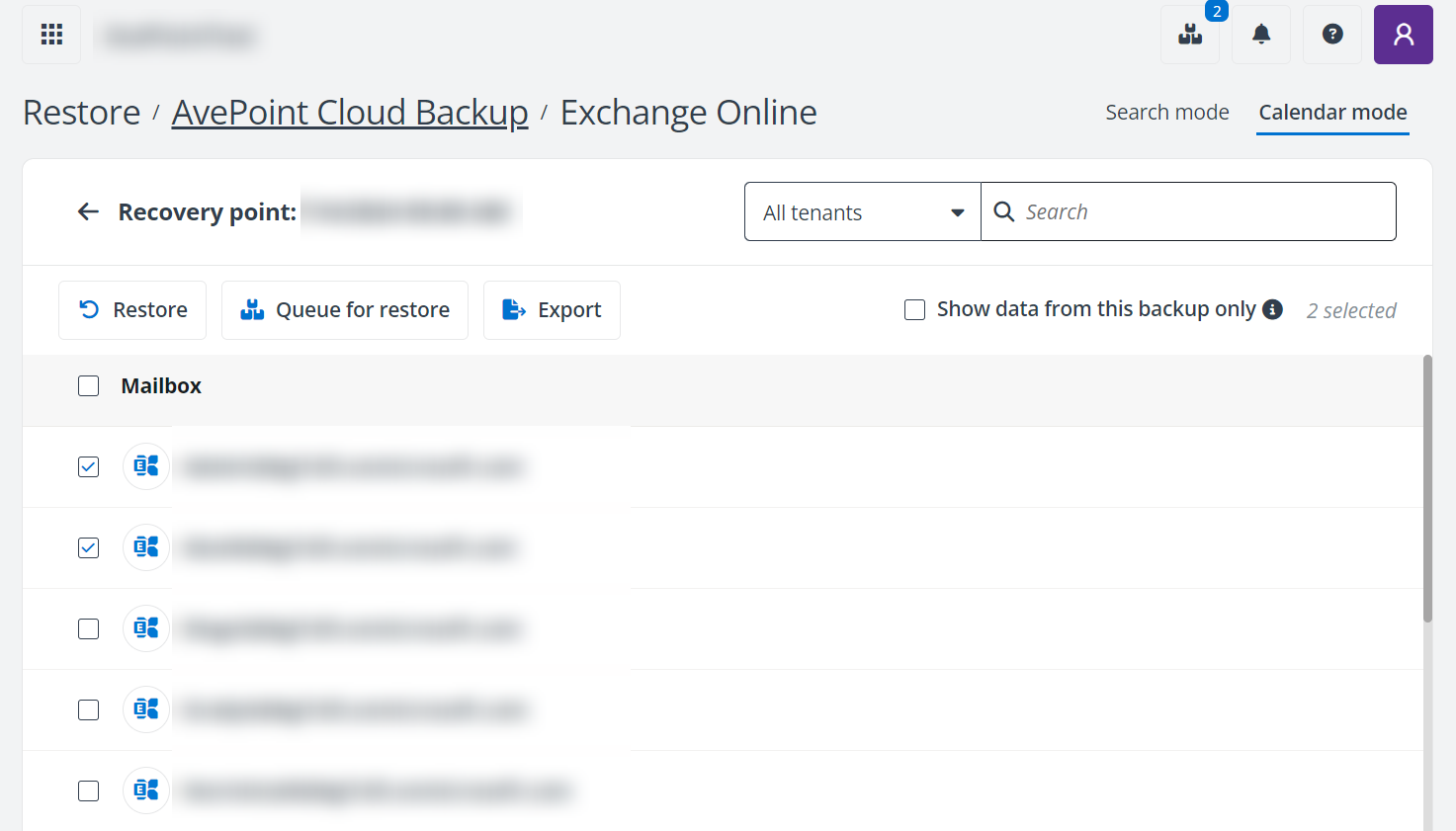Click the Exchange mailbox icon on the first row
Screen dimensions: 1456x831
click(x=145, y=466)
